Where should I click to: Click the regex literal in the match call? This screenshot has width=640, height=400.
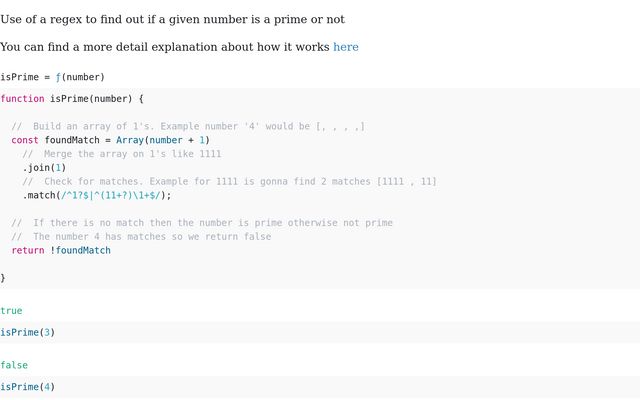112,195
